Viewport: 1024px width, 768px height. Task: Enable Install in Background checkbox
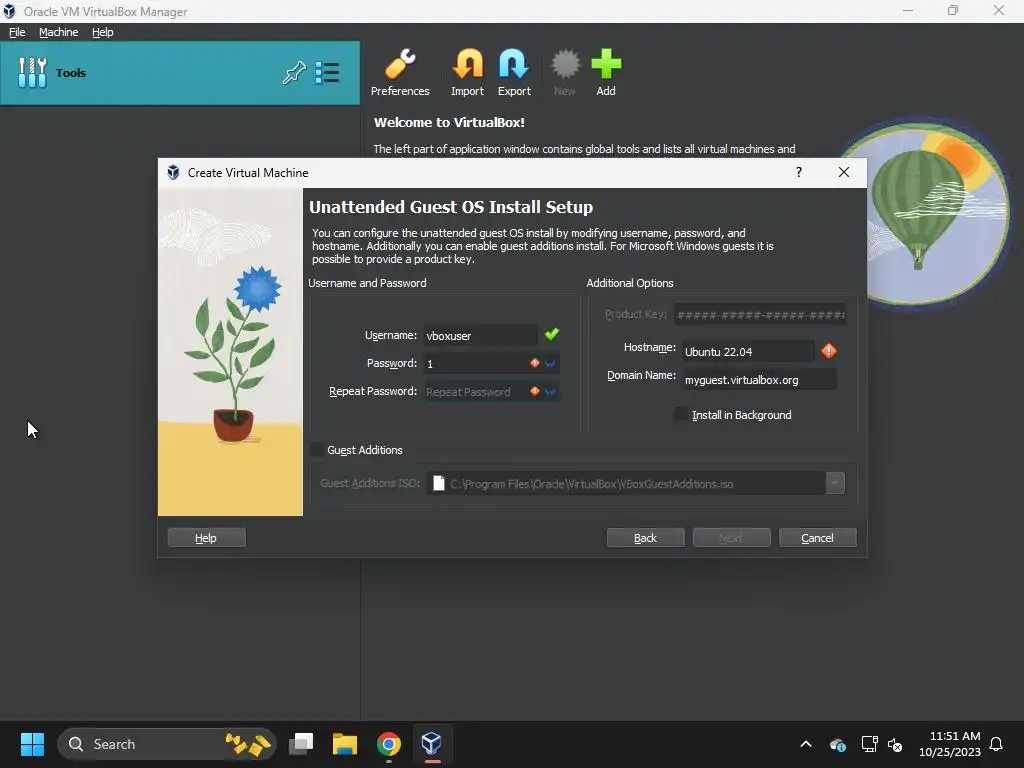tap(681, 415)
